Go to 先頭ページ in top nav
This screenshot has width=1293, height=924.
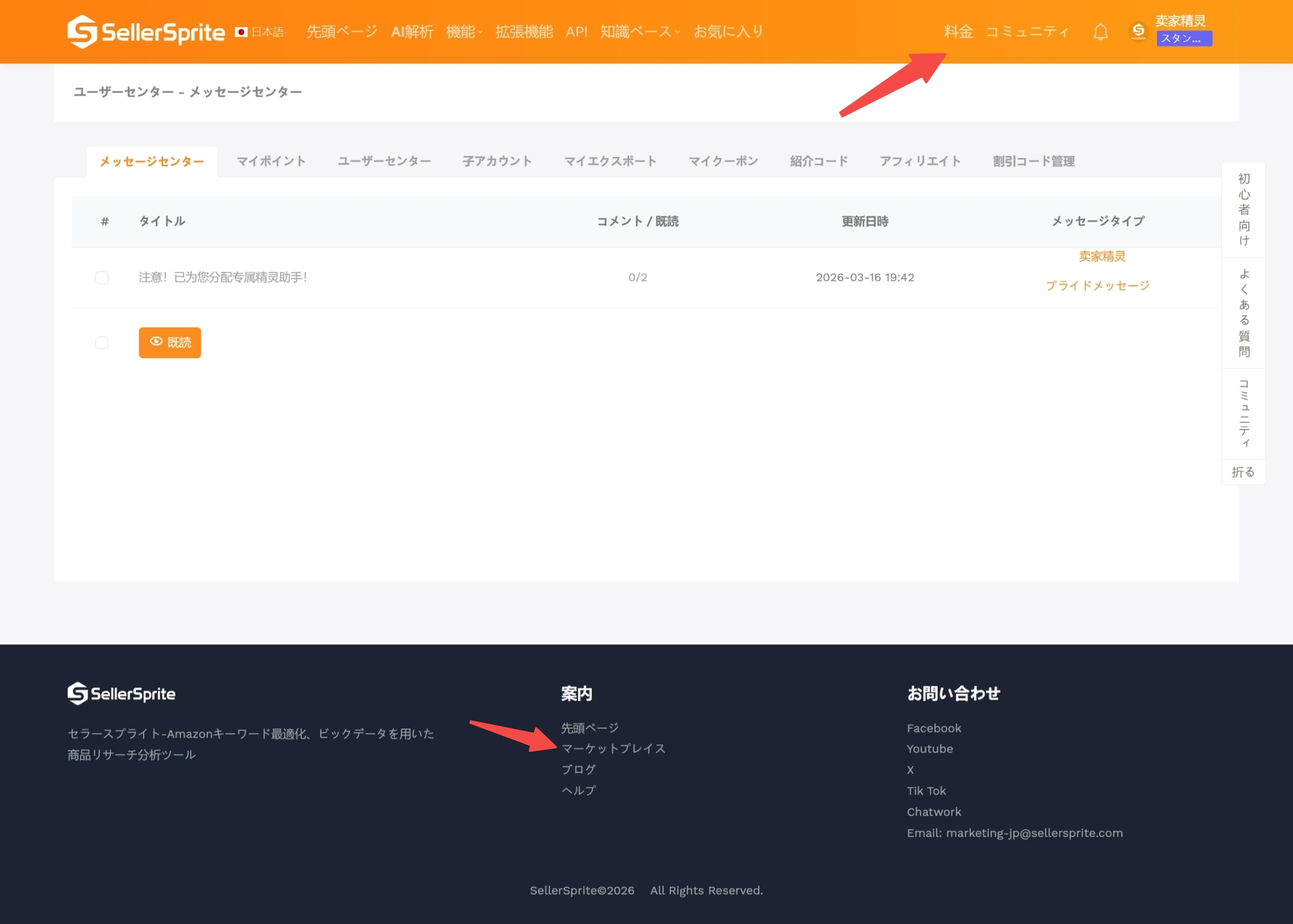(x=342, y=32)
